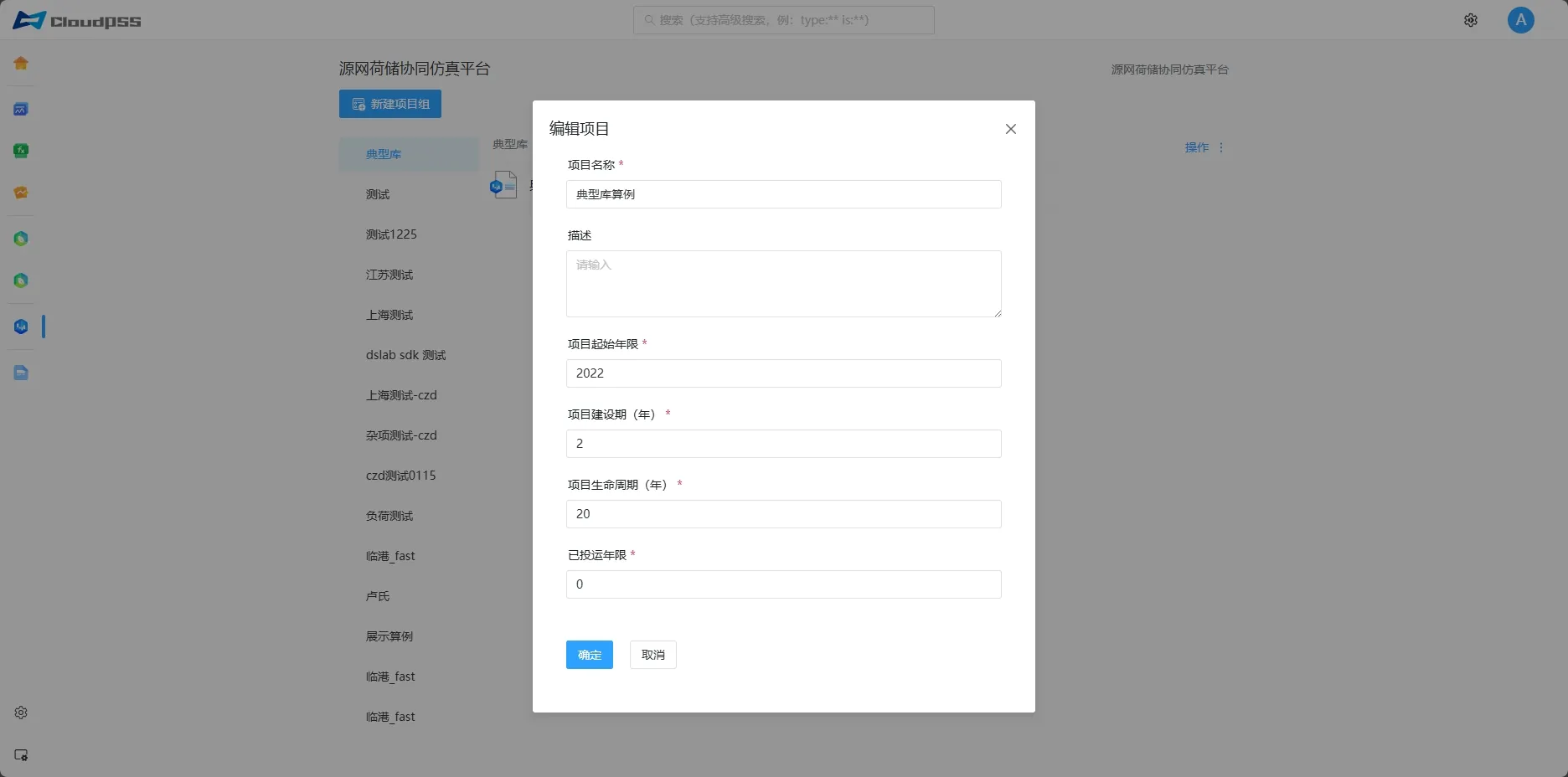This screenshot has height=777, width=1568.
Task: Click the 新建项目组 button
Action: click(390, 104)
